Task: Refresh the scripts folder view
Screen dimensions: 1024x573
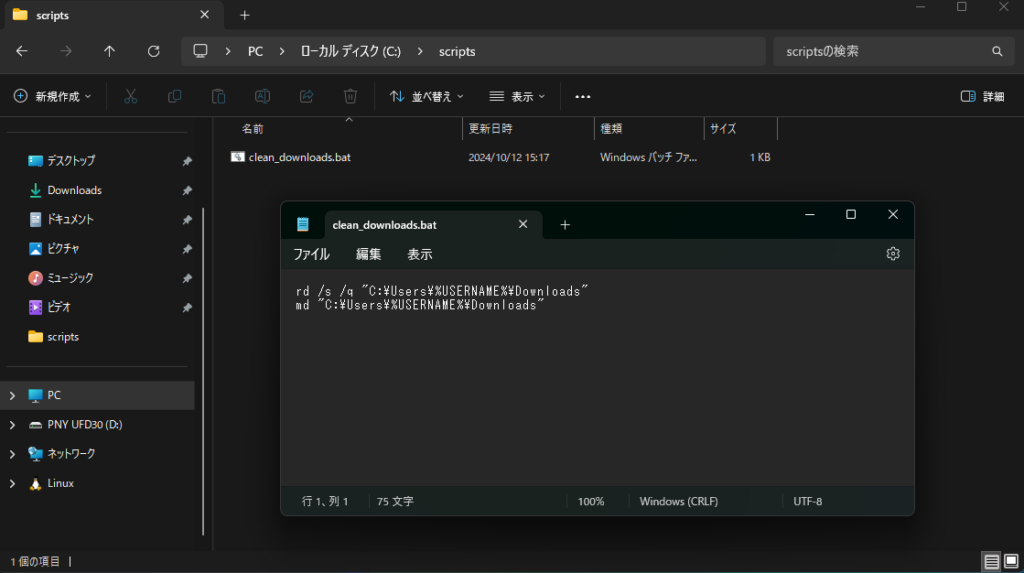Action: click(153, 51)
